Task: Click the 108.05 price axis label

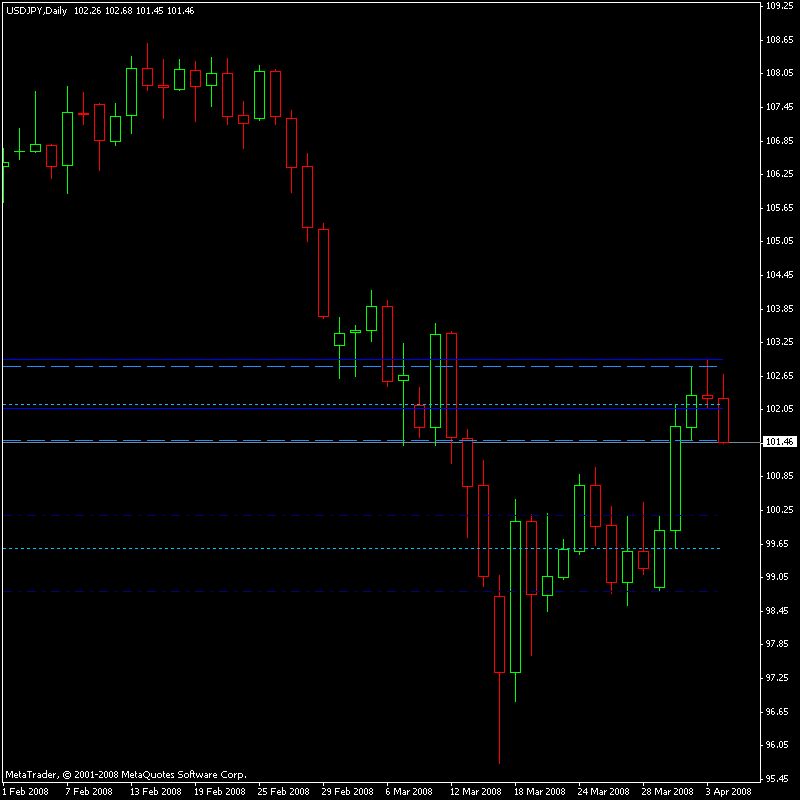Action: click(x=780, y=73)
